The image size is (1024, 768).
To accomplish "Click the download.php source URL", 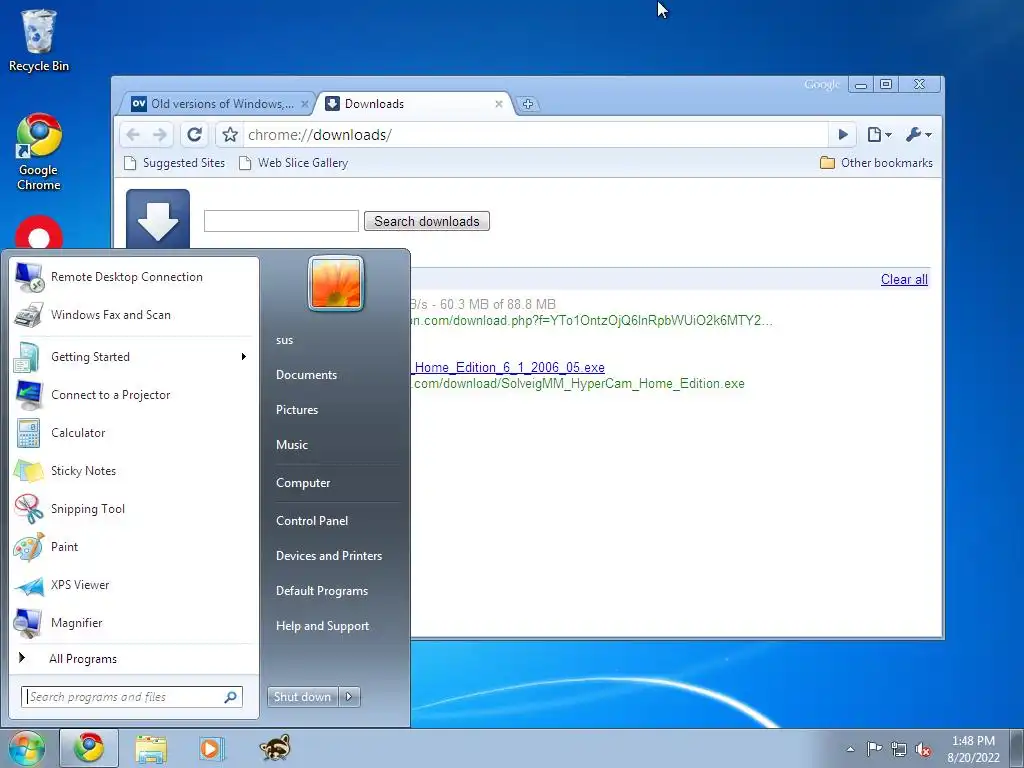I will coord(592,321).
